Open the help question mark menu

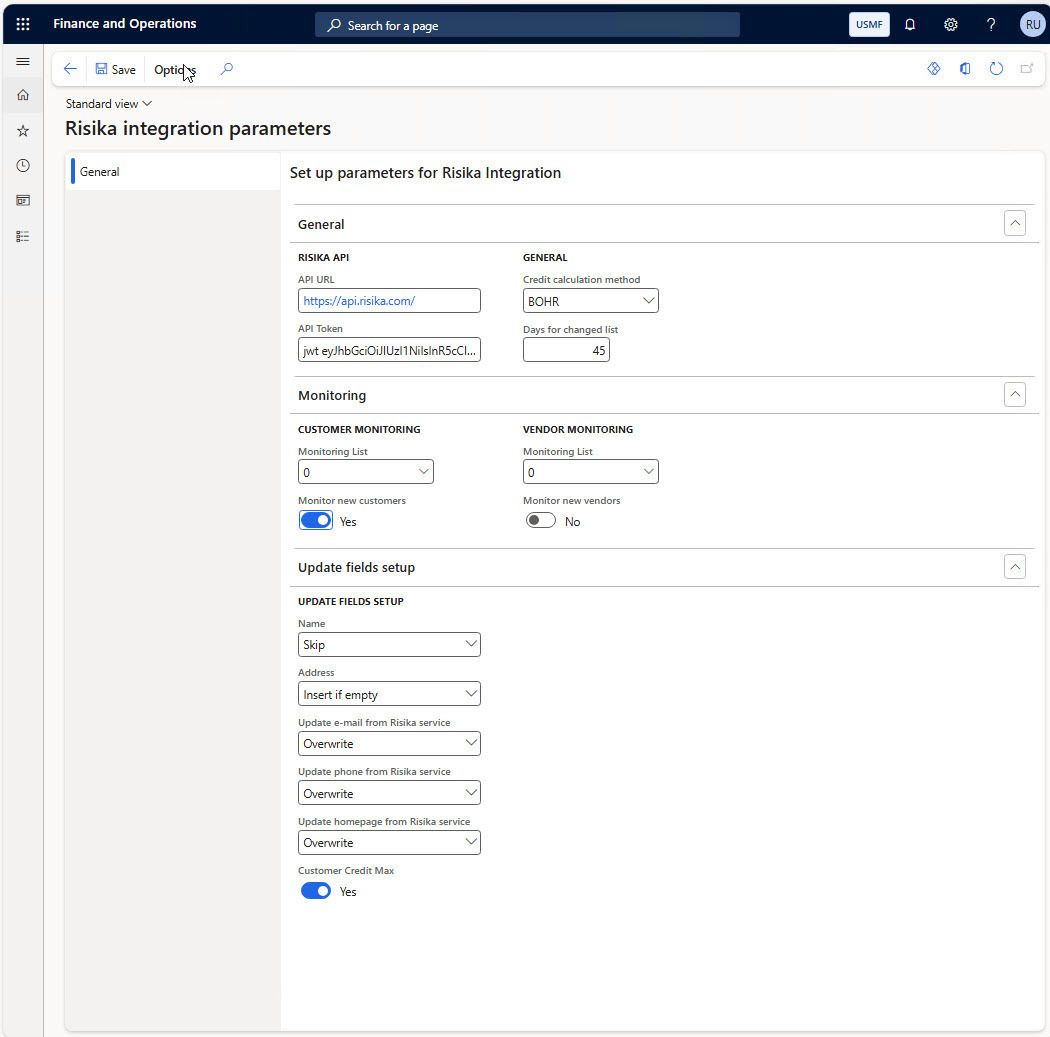pos(990,25)
